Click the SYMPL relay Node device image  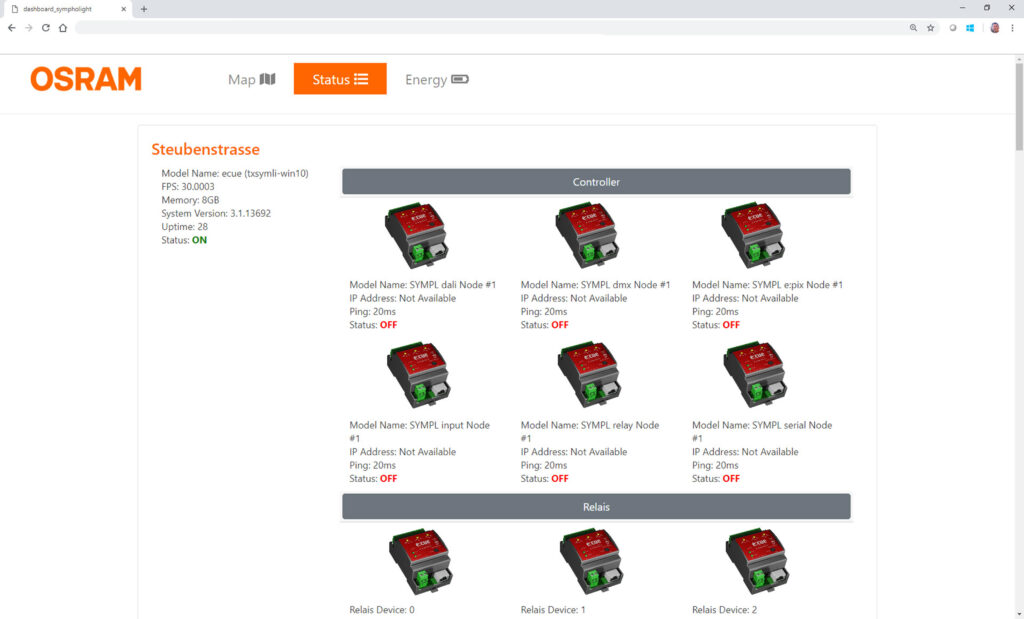[x=589, y=374]
